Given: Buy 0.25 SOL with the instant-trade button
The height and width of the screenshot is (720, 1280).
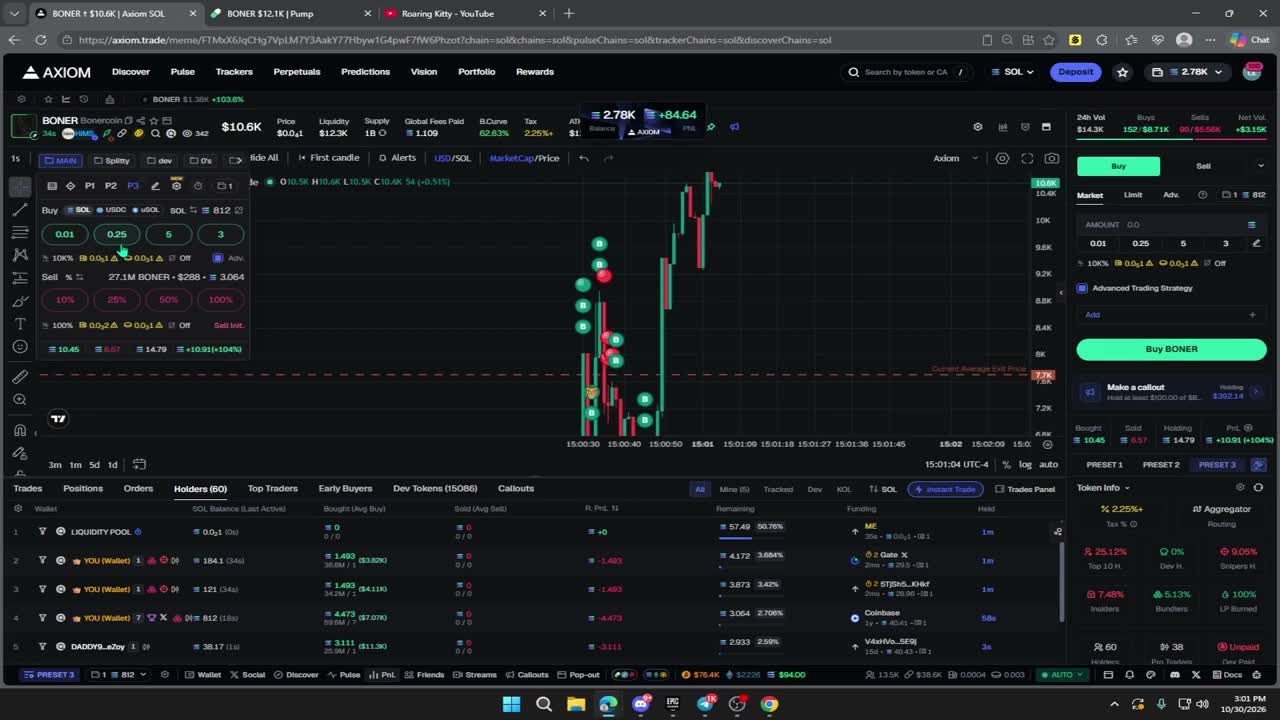Looking at the screenshot, I should [x=117, y=234].
